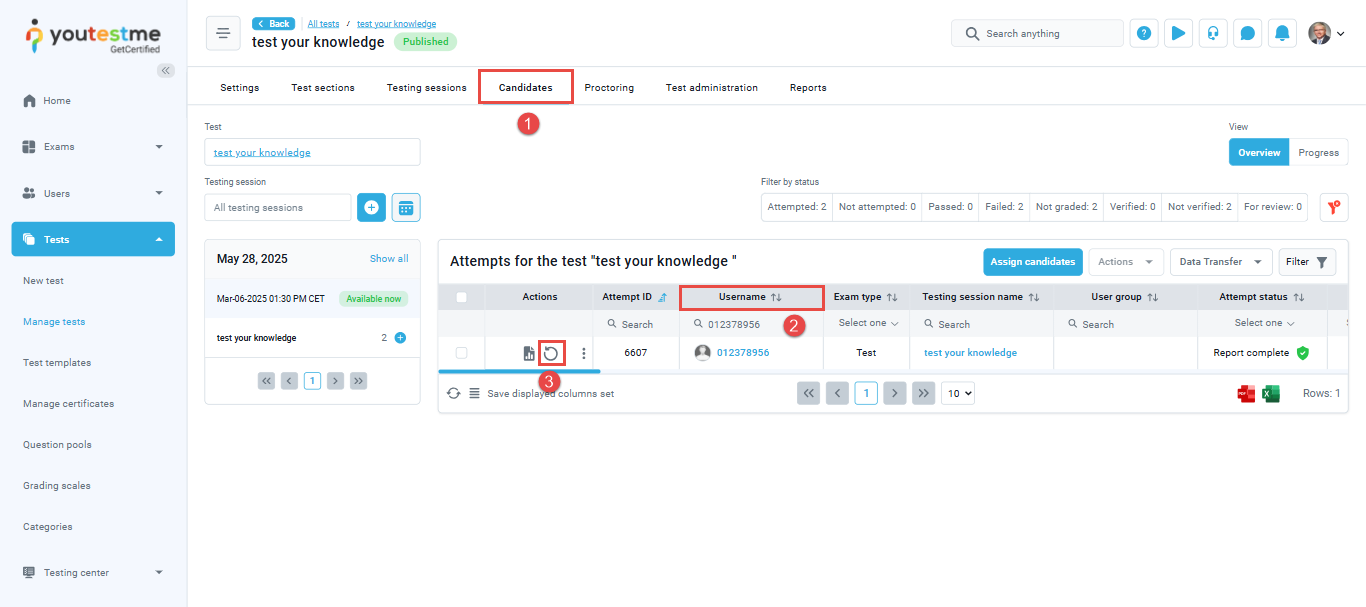Collapse the sidebar with double-chevron icon
Image resolution: width=1366 pixels, height=607 pixels.
(166, 70)
